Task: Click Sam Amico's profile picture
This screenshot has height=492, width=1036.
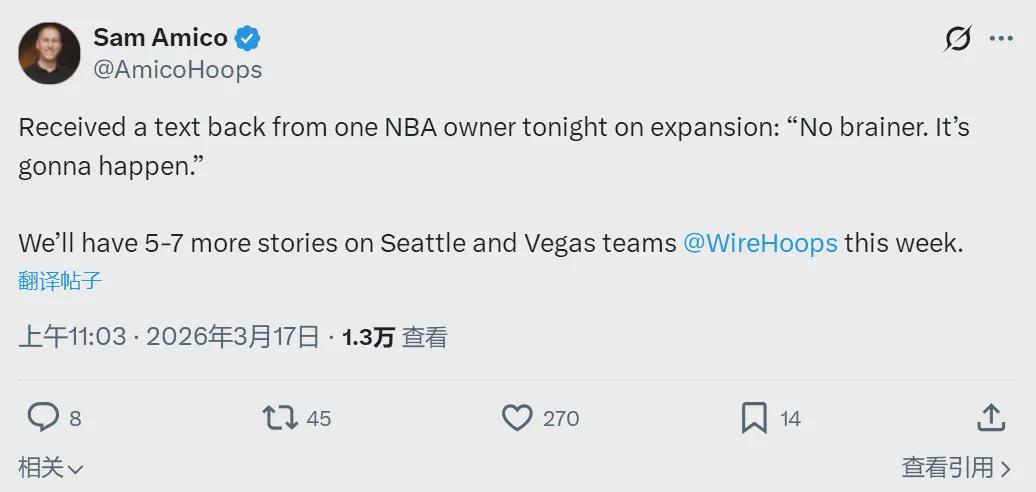Action: click(49, 53)
